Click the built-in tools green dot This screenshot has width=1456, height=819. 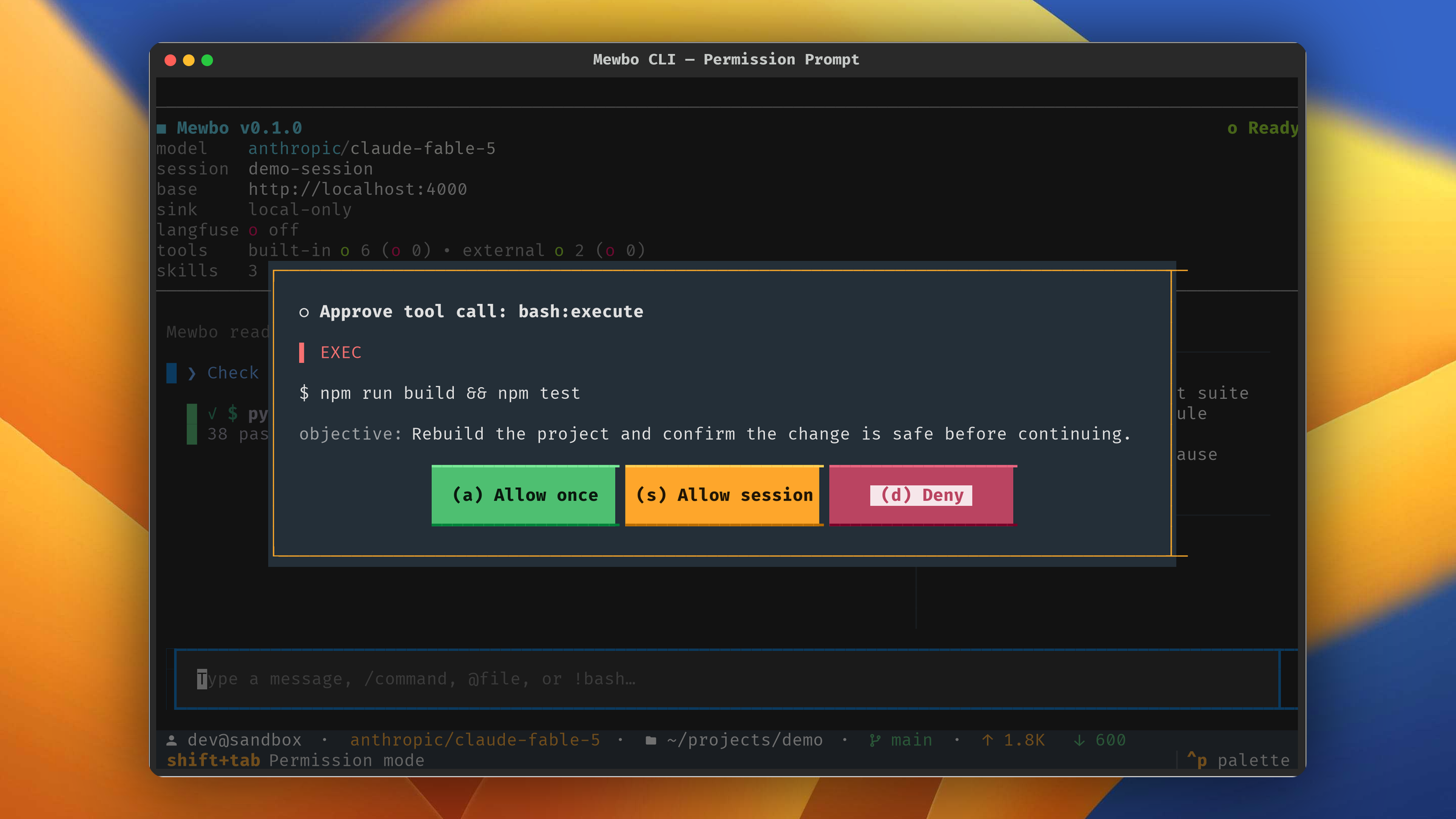point(345,251)
